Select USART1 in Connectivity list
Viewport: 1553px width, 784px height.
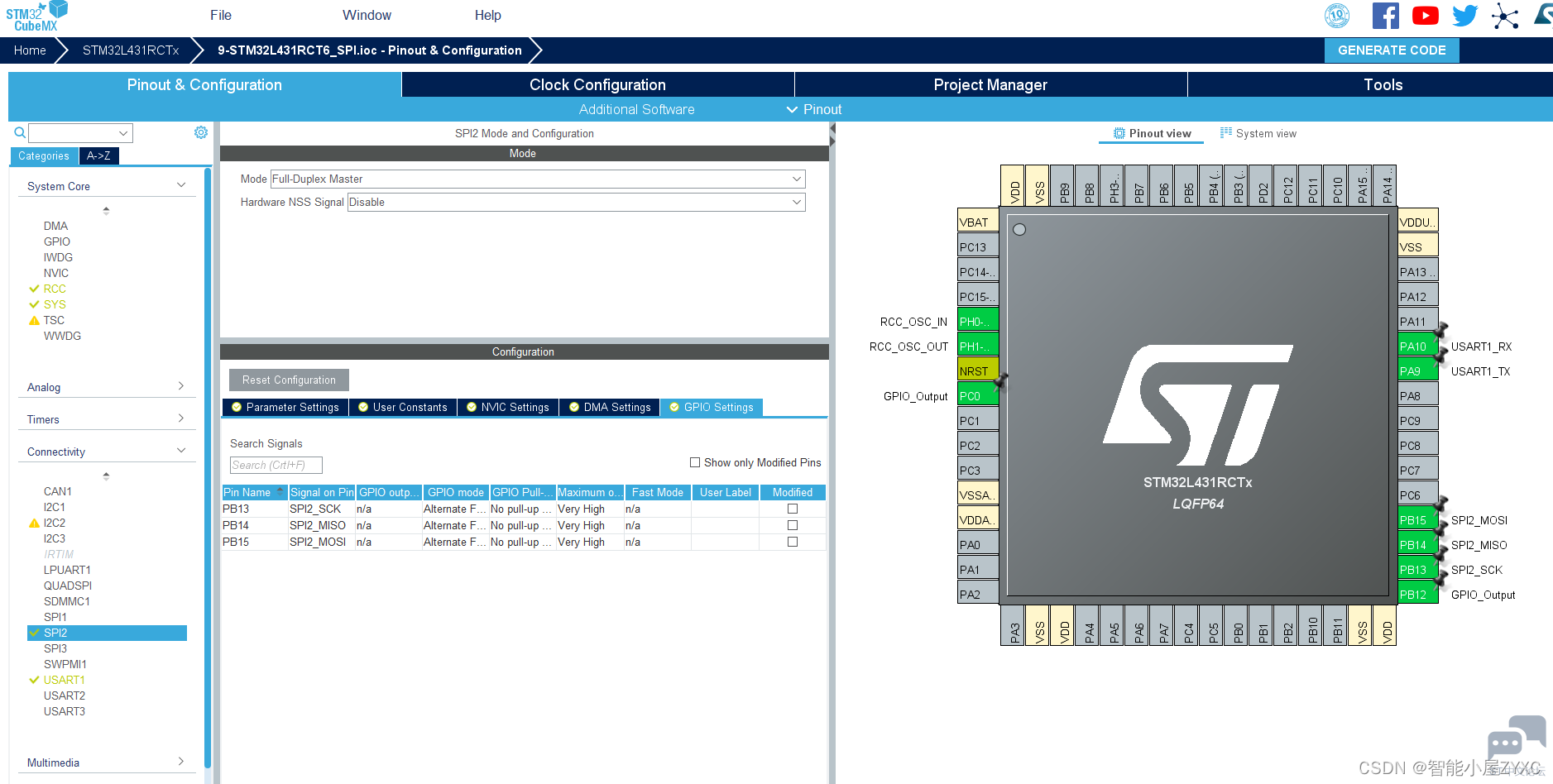[x=65, y=680]
